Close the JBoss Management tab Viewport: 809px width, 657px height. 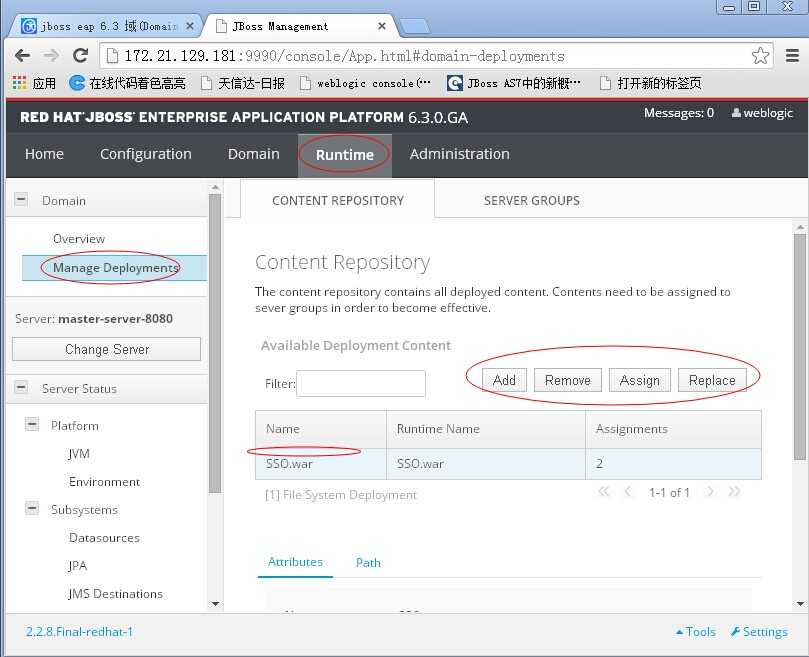click(x=382, y=26)
